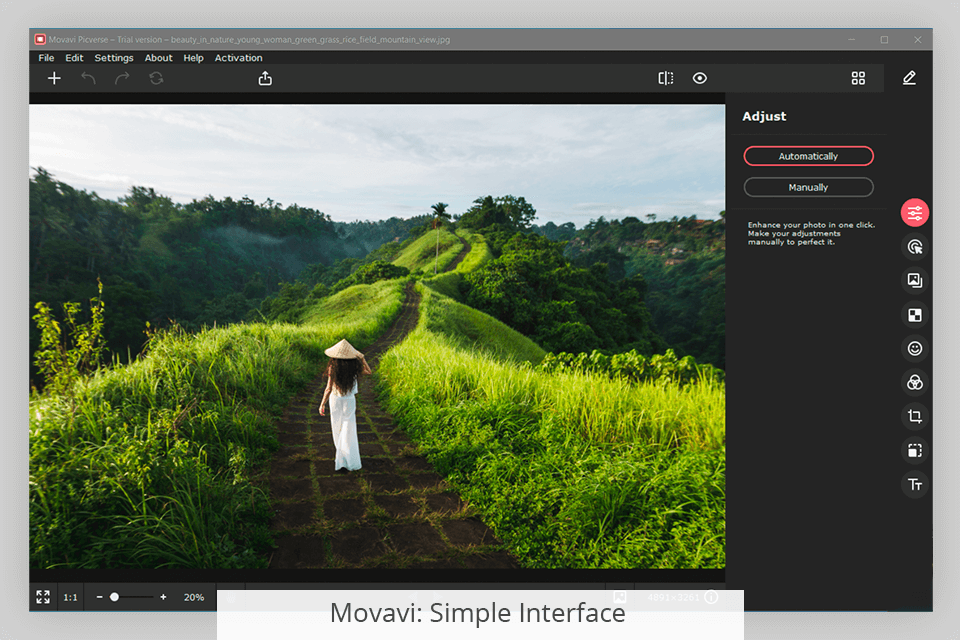Click the 20% zoom value
Viewport: 960px width, 640px height.
pos(194,597)
